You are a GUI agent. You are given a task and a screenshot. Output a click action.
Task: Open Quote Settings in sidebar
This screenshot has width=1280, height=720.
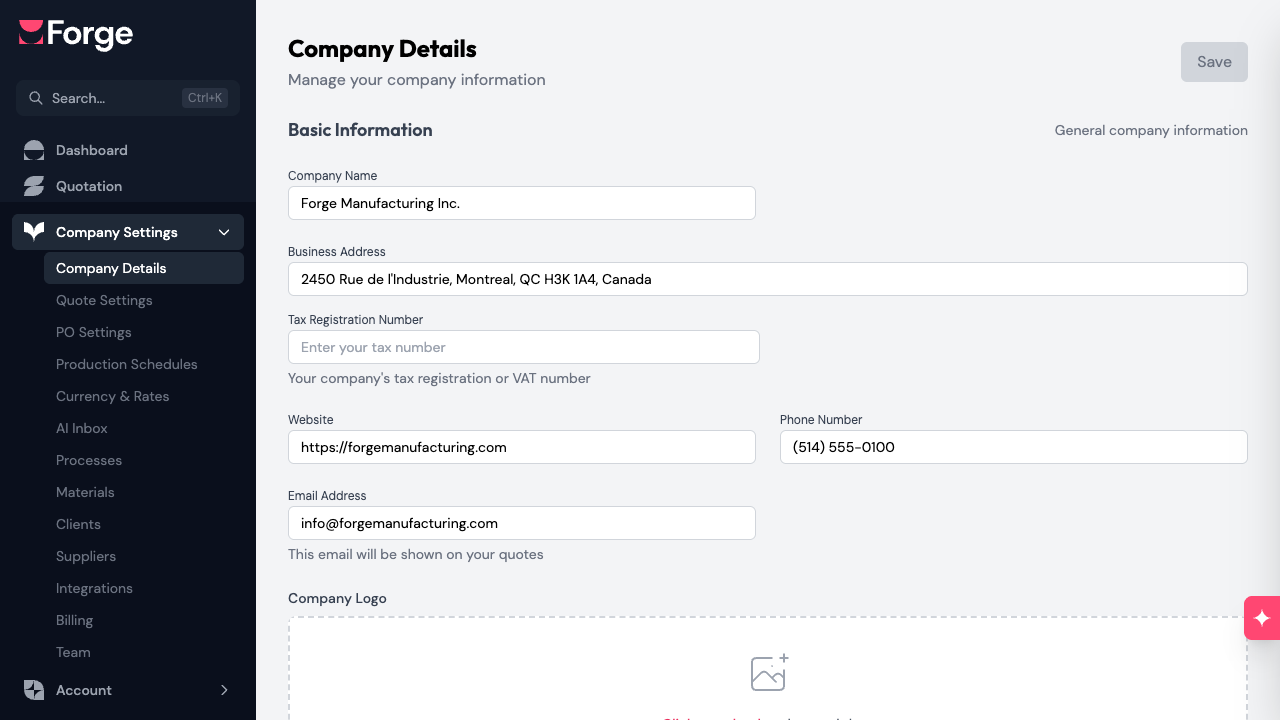point(104,300)
